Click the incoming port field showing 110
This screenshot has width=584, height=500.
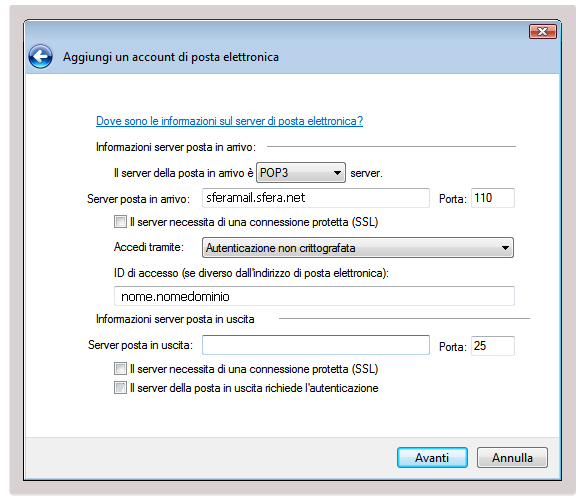pyautogui.click(x=492, y=198)
